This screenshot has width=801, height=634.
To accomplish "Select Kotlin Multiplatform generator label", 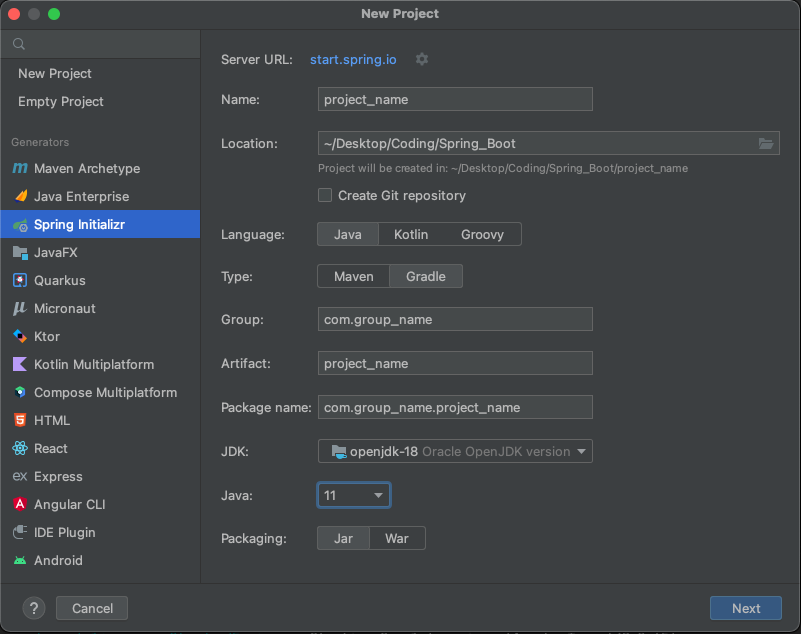I will pyautogui.click(x=94, y=364).
